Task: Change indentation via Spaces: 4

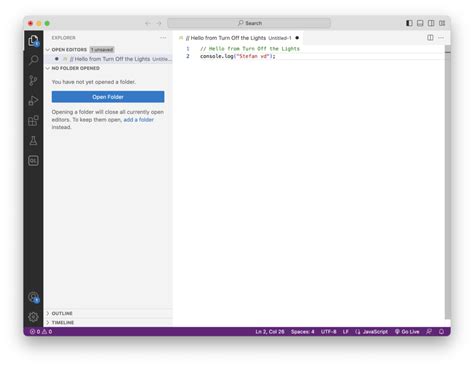Action: pyautogui.click(x=303, y=332)
